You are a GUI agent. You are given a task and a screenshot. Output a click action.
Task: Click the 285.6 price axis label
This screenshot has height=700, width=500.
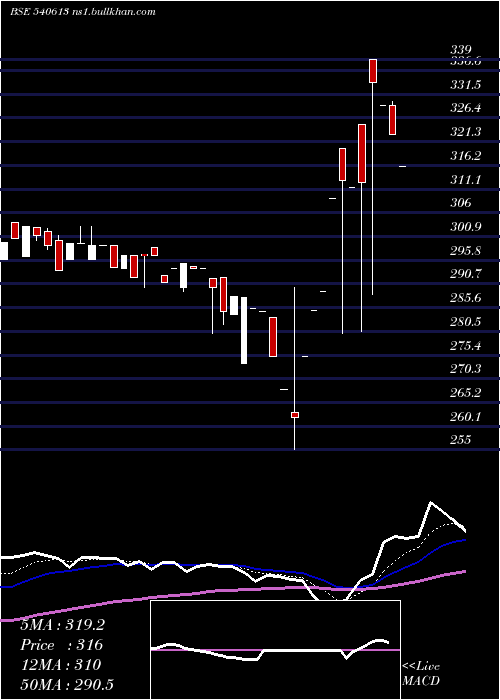(x=466, y=298)
